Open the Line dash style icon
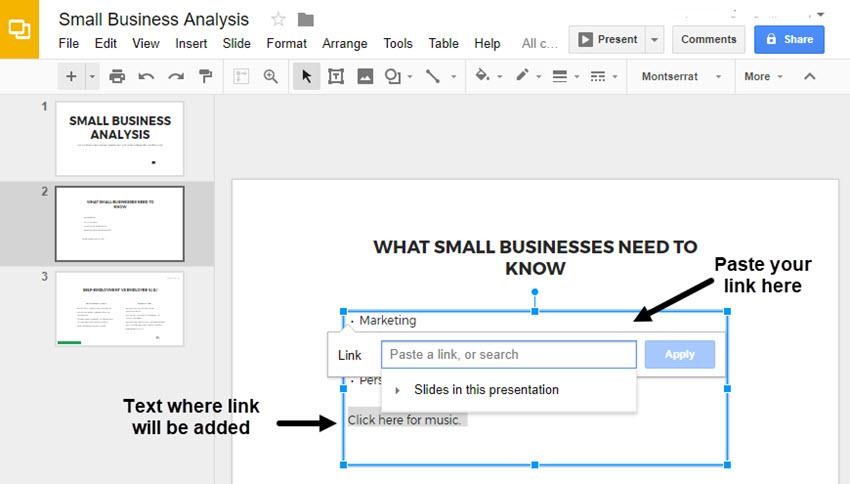 [x=597, y=76]
